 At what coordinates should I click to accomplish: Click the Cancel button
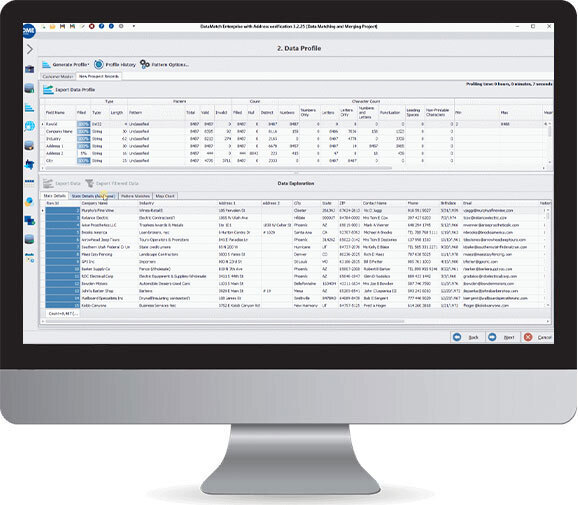coord(538,337)
